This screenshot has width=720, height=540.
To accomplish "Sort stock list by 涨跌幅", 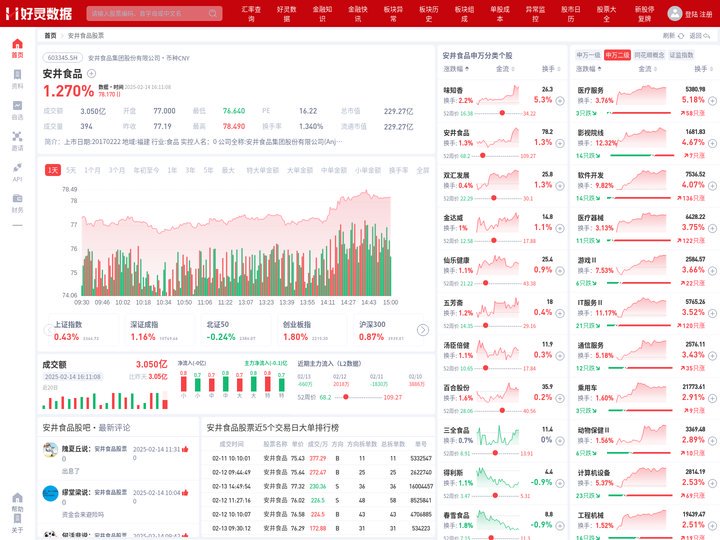I will pos(456,69).
